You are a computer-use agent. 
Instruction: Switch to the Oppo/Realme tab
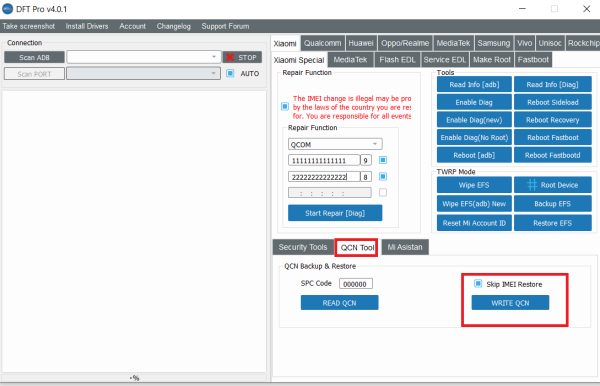coord(405,43)
